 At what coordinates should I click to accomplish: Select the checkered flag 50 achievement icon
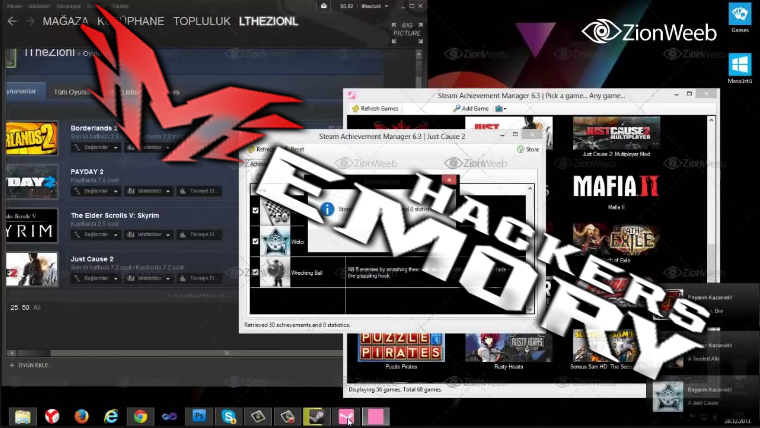(x=275, y=211)
